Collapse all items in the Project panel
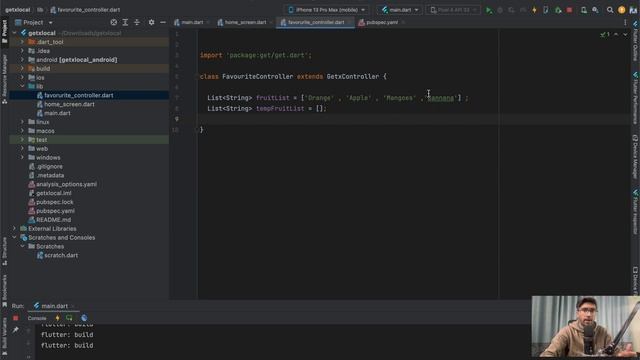The width and height of the screenshot is (640, 360). (x=137, y=22)
